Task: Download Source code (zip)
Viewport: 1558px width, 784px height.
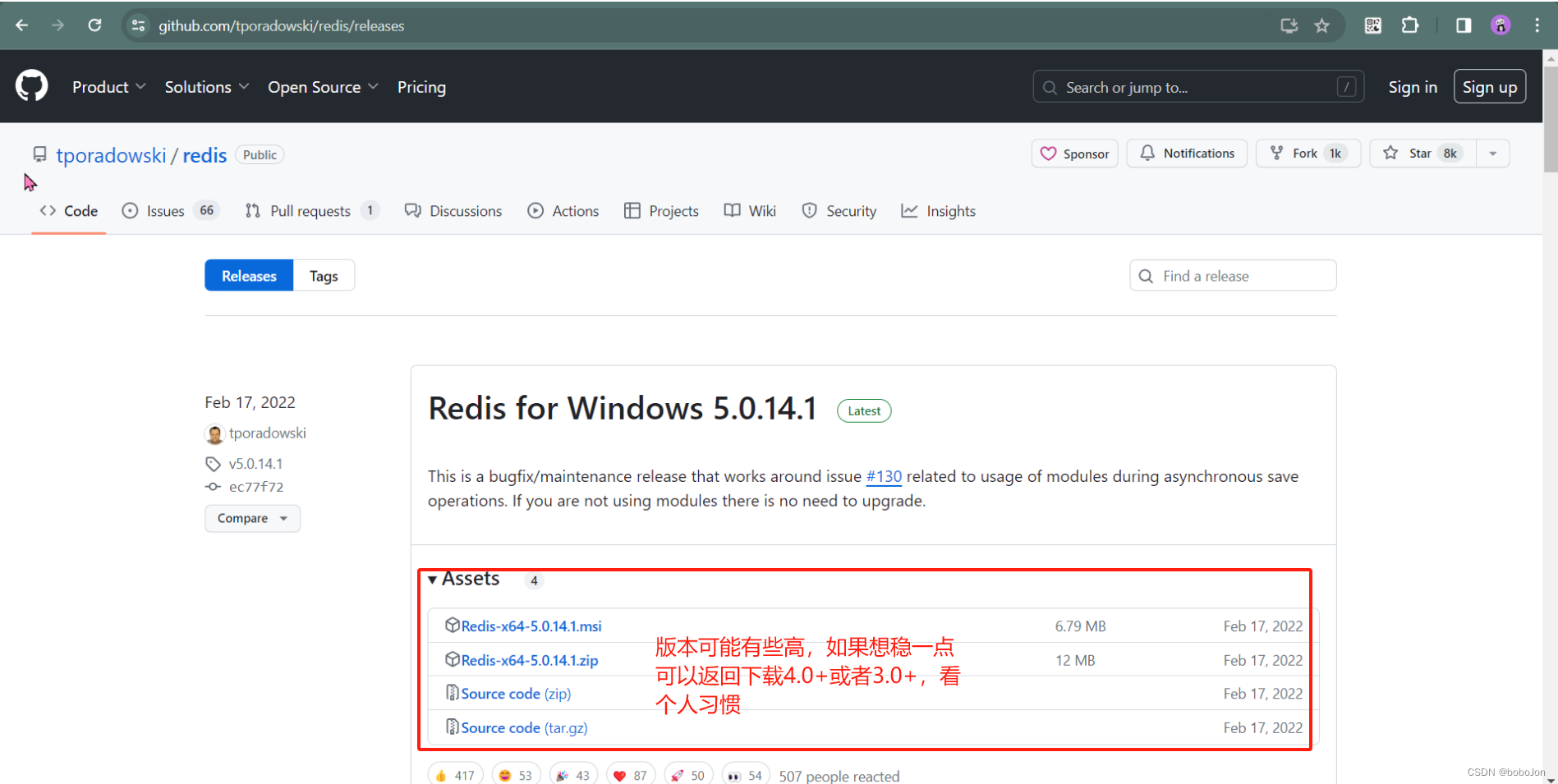Action: (516, 694)
